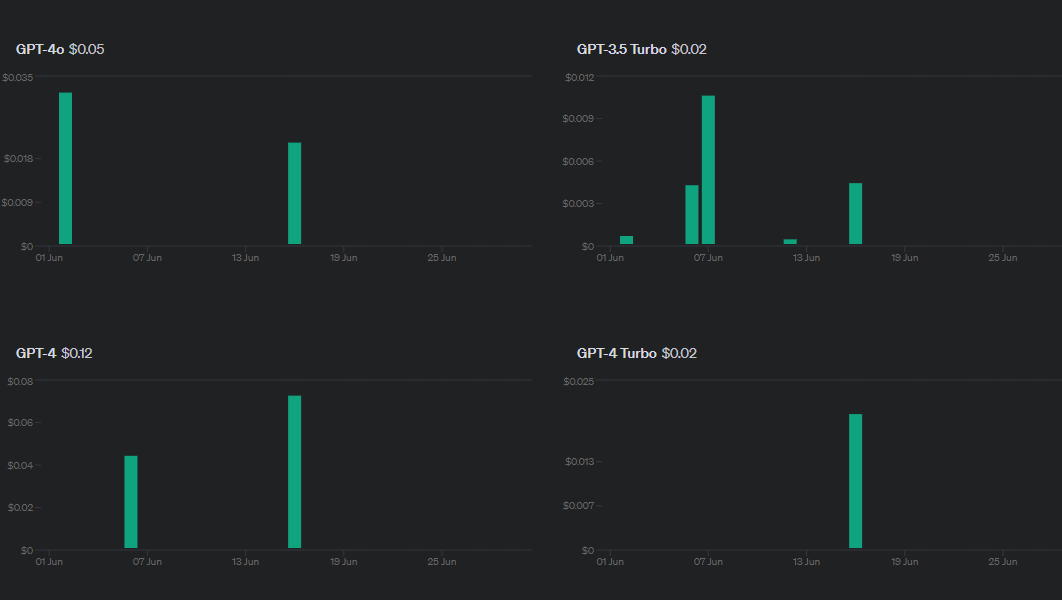1062x600 pixels.
Task: Select the GPT-3.5 Turbo bar just left of the tallest bar
Action: pos(692,214)
